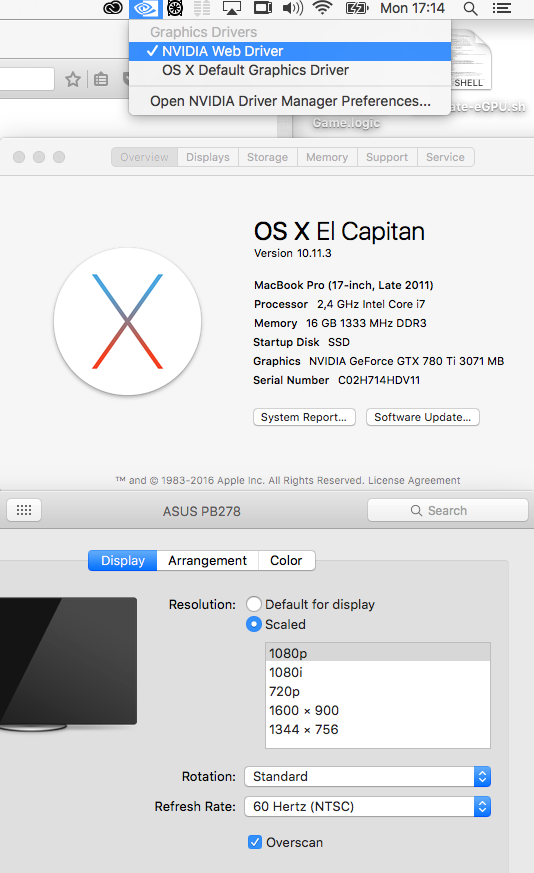The image size is (534, 873).
Task: Select 720p resolution in list
Action: click(x=378, y=691)
